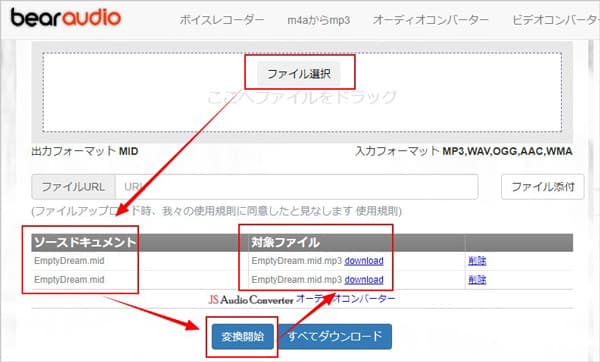Open the ビデオコンバーター navigation item
The width and height of the screenshot is (600, 362).
coord(556,20)
